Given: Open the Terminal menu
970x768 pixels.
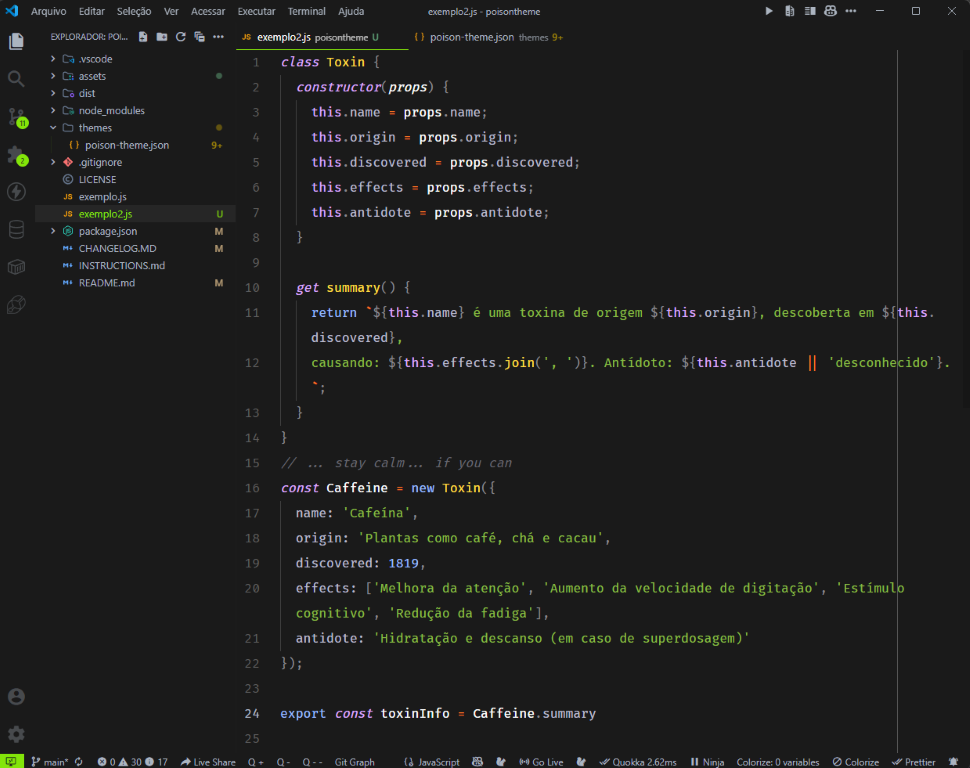Looking at the screenshot, I should coord(306,11).
